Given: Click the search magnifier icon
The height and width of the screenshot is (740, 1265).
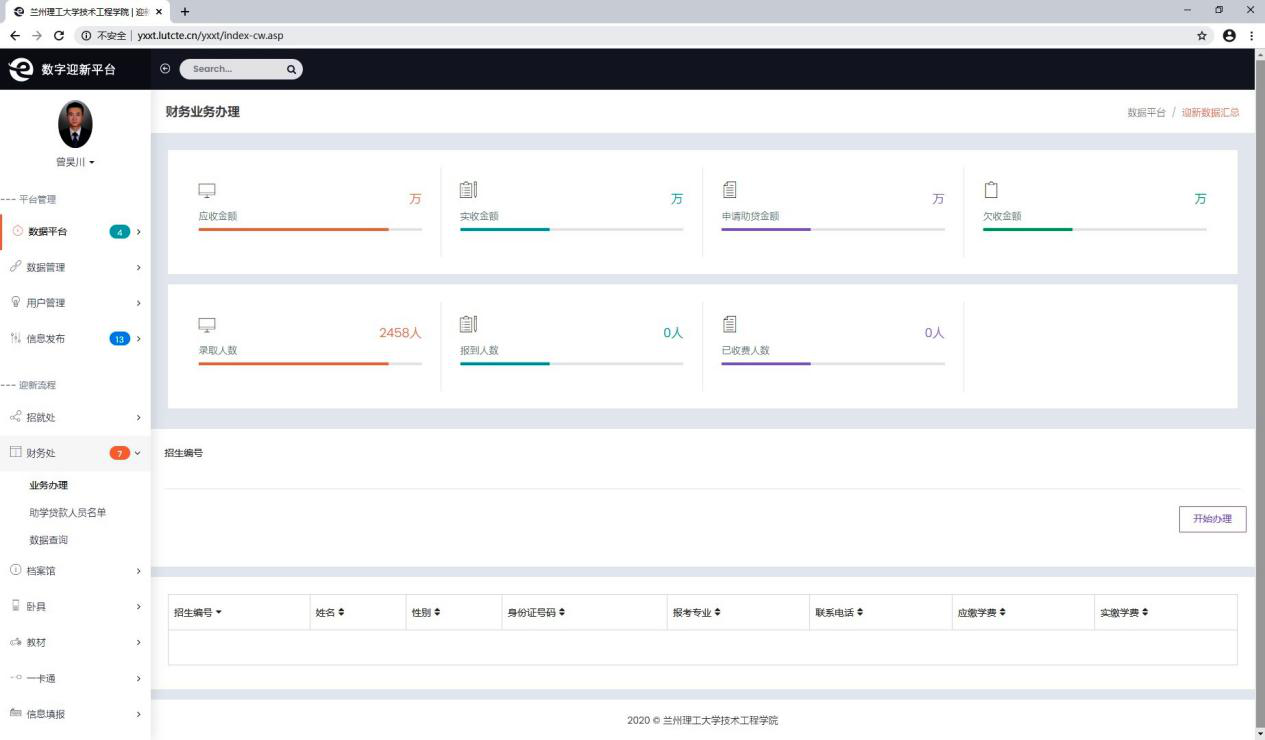Looking at the screenshot, I should pos(291,69).
